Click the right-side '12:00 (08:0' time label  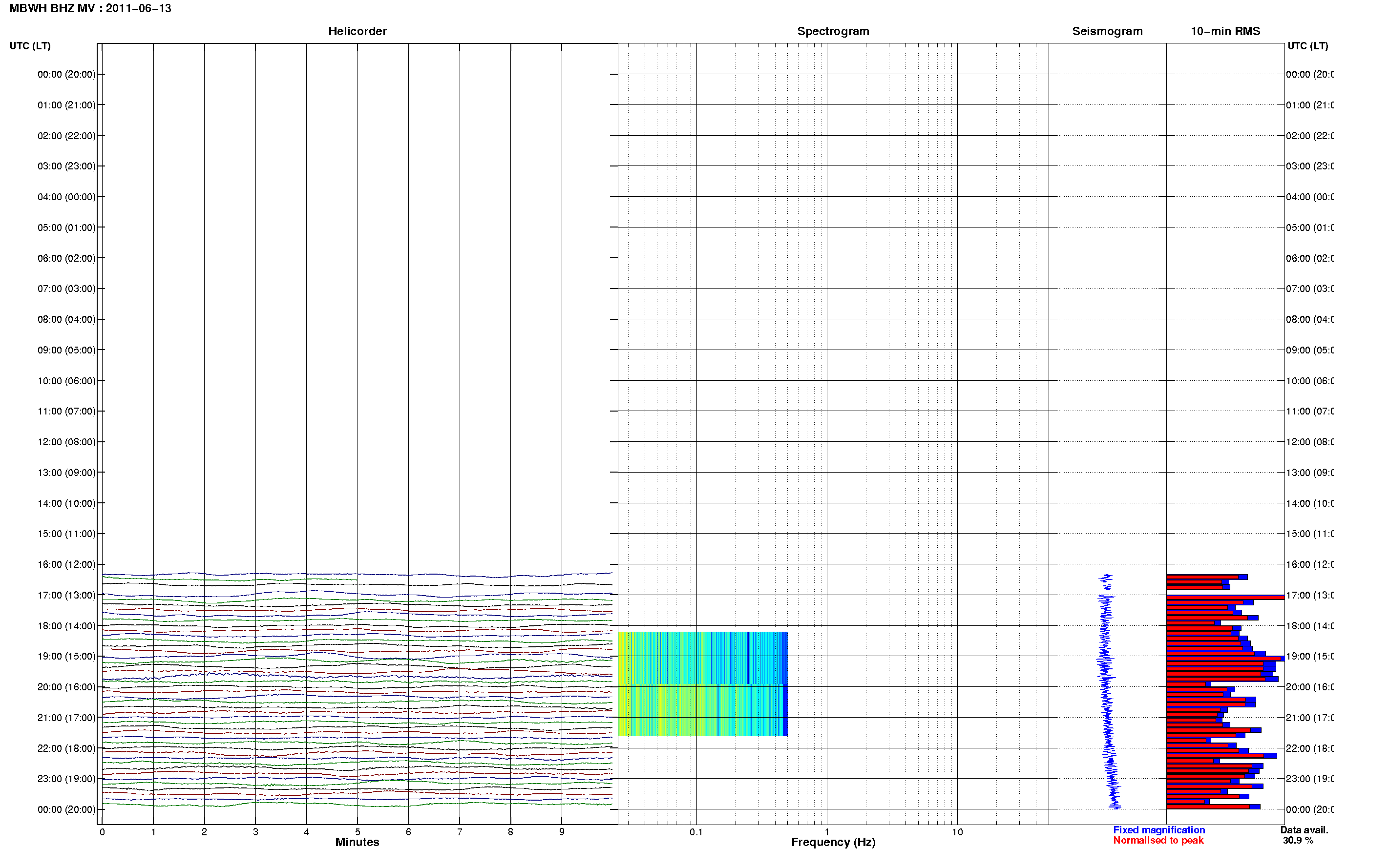point(1309,442)
